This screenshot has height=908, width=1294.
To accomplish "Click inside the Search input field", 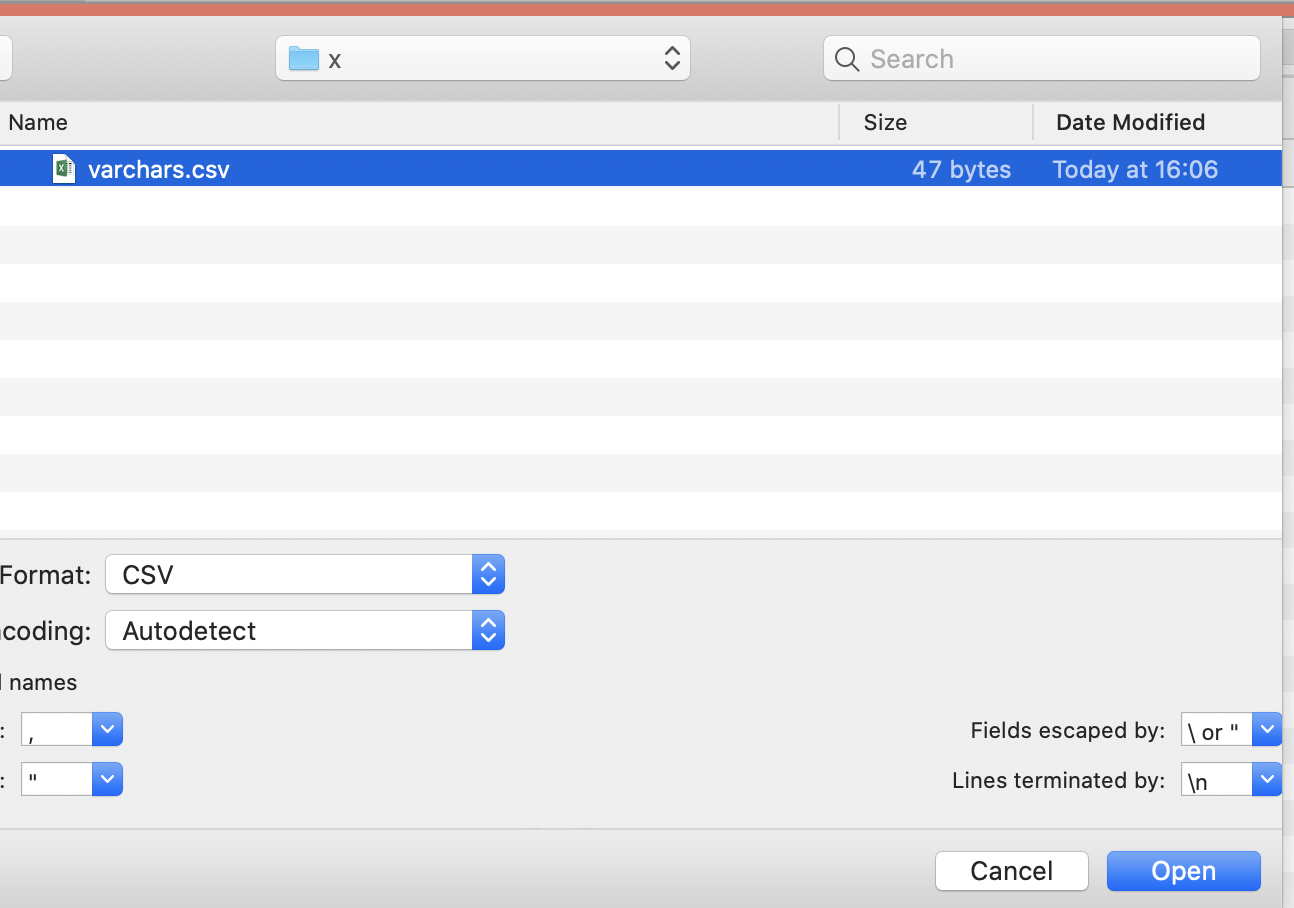I will click(x=1000, y=59).
